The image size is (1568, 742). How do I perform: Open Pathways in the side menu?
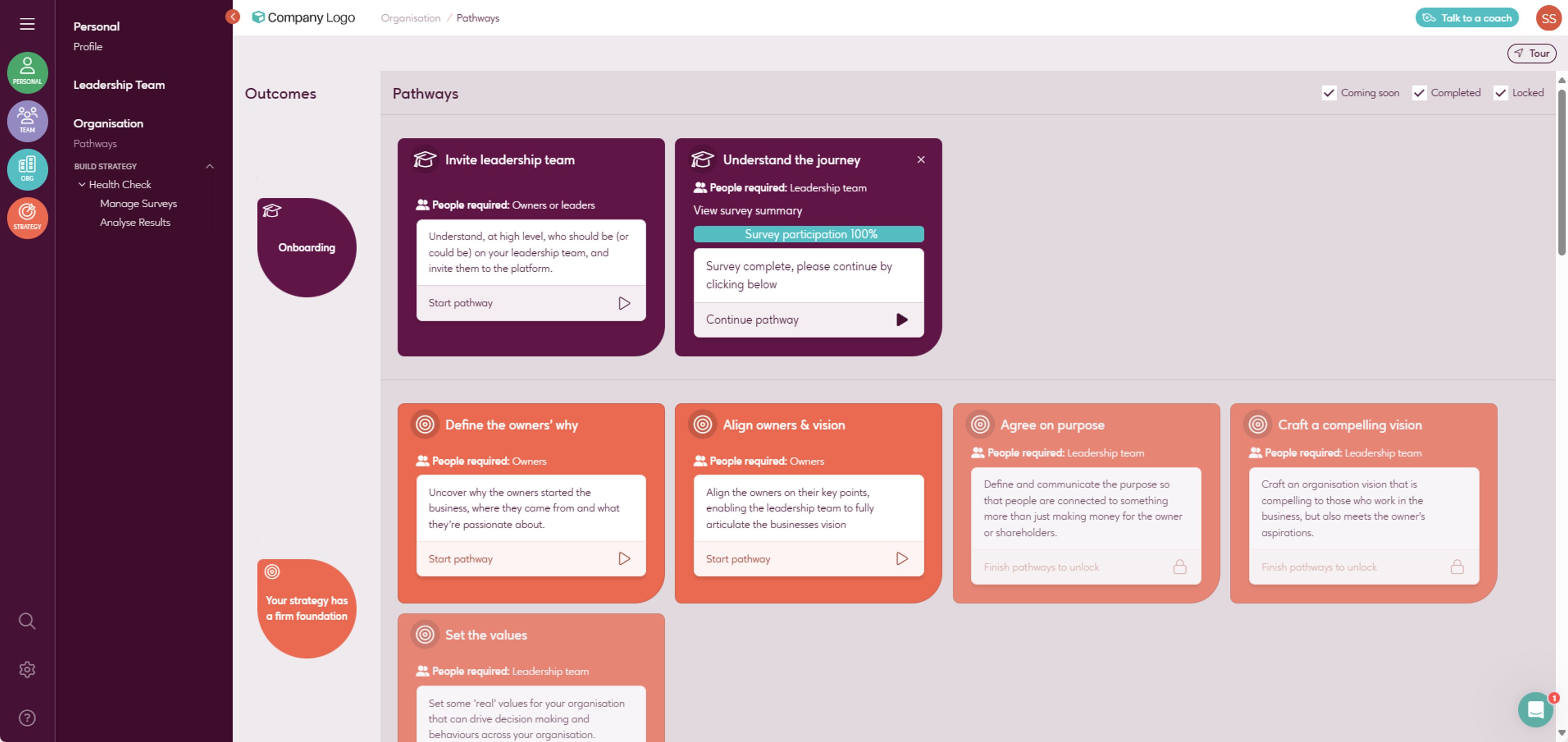(x=95, y=144)
